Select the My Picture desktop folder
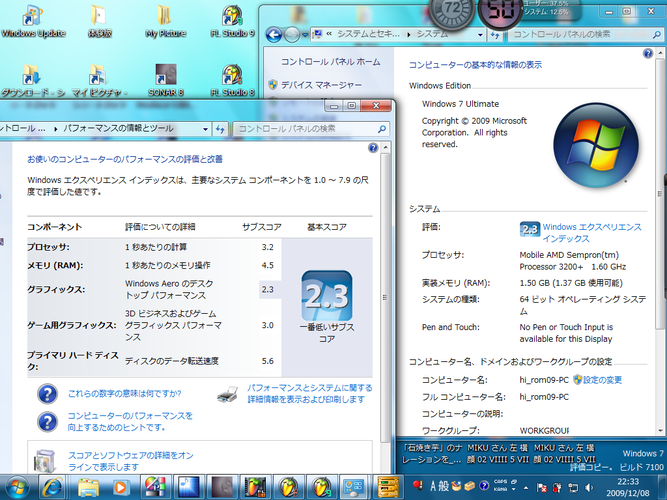 coord(165,22)
